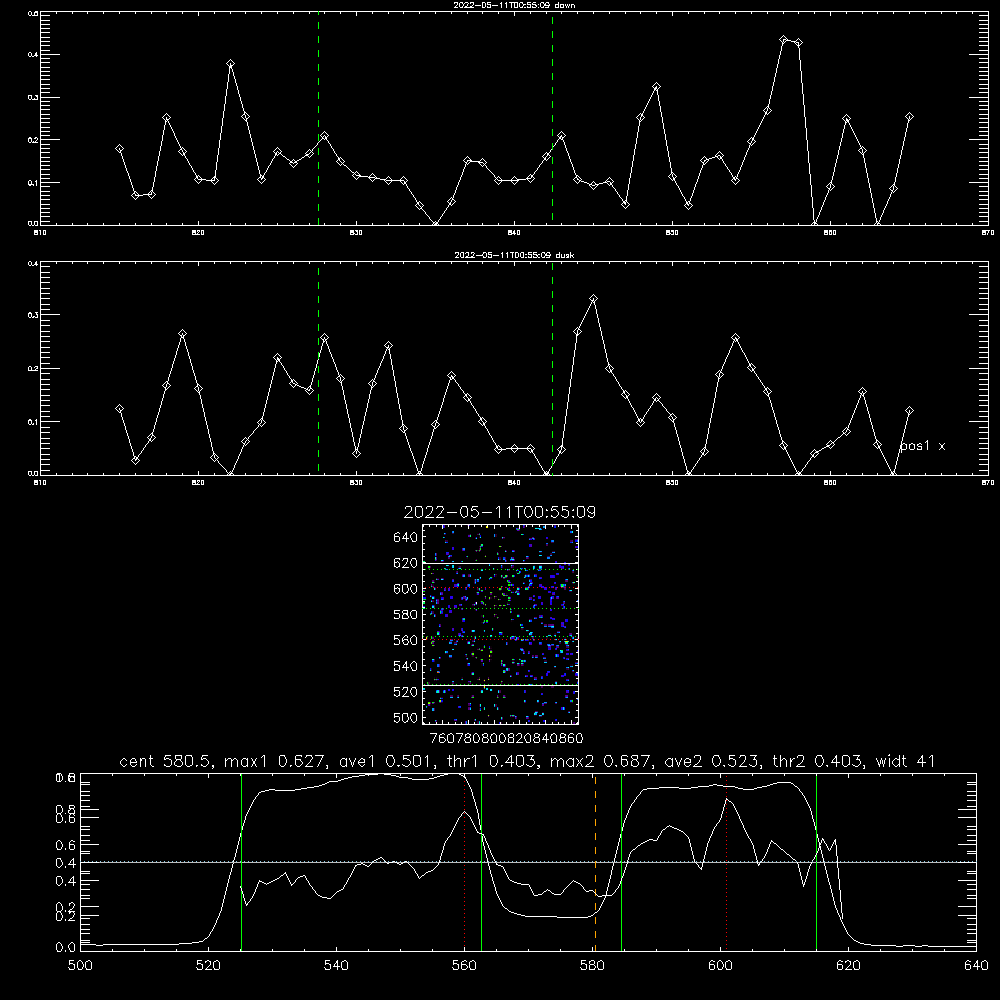Click the '520' x-axis label of bottom plot

208,966
